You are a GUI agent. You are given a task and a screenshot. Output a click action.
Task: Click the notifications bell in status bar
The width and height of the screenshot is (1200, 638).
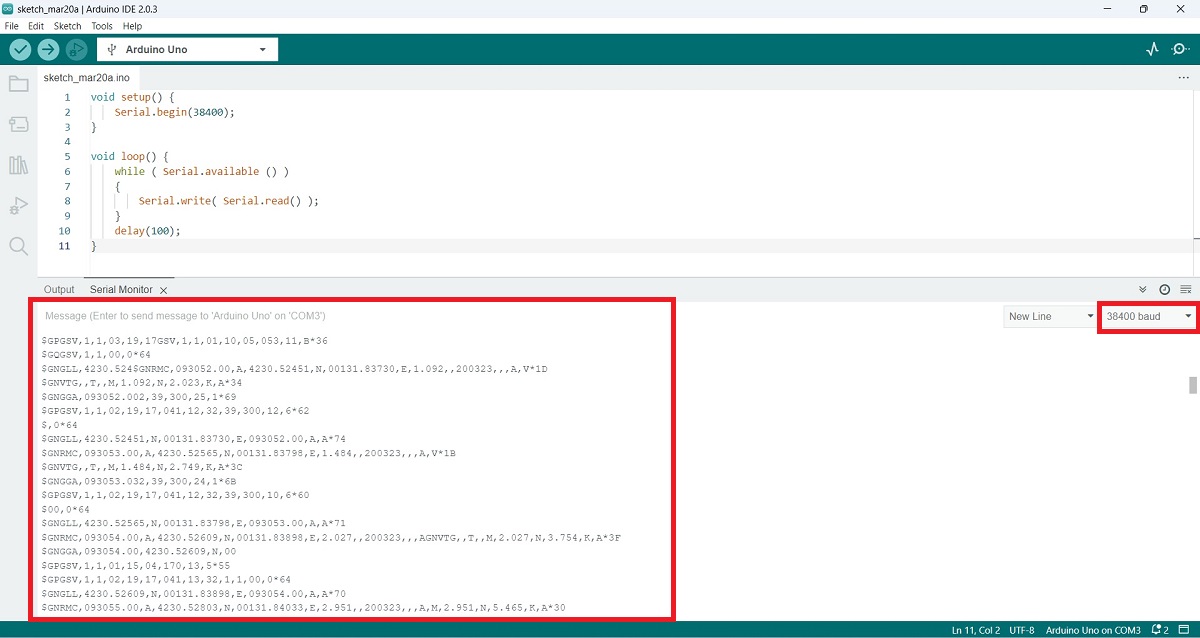click(1157, 630)
